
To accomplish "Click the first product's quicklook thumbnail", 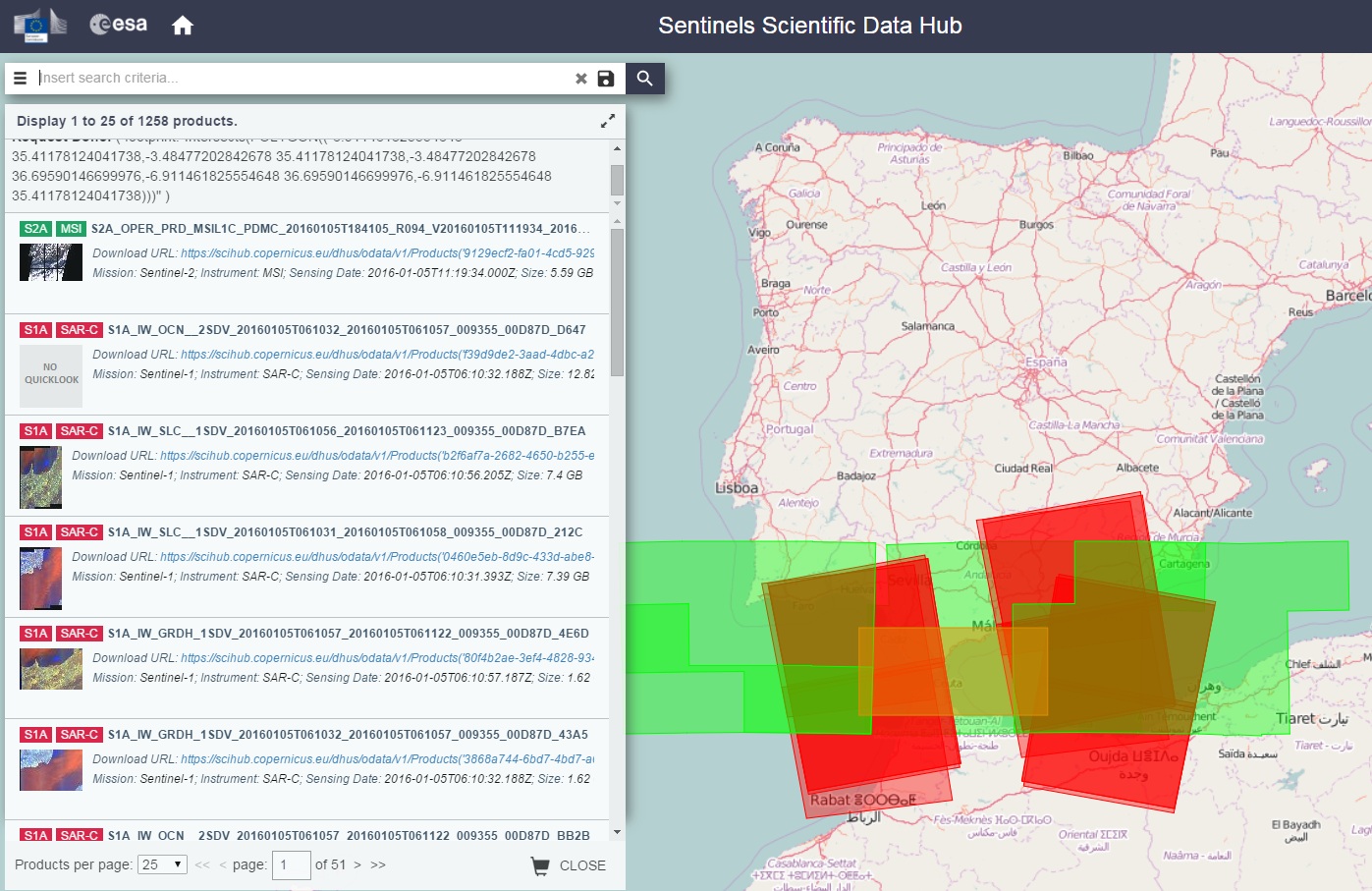I will tap(50, 262).
